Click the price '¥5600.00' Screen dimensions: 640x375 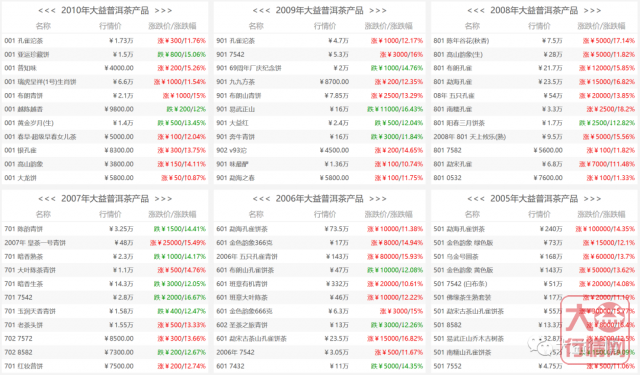(548, 151)
